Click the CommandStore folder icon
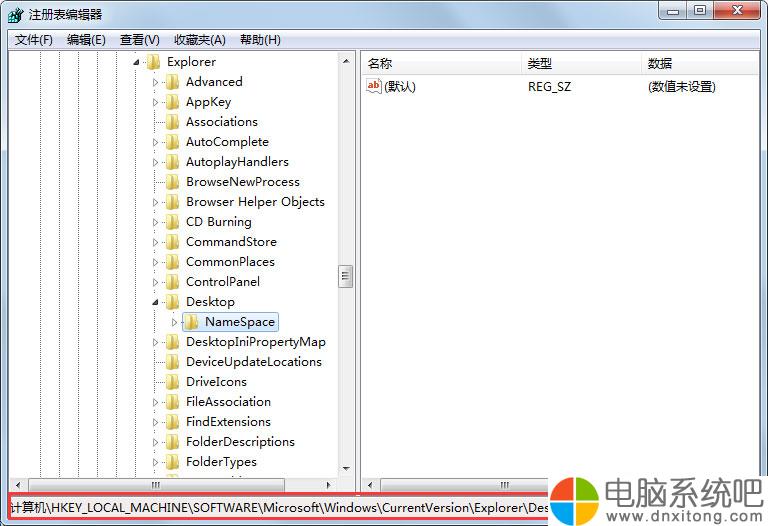The height and width of the screenshot is (526, 768). [x=172, y=242]
